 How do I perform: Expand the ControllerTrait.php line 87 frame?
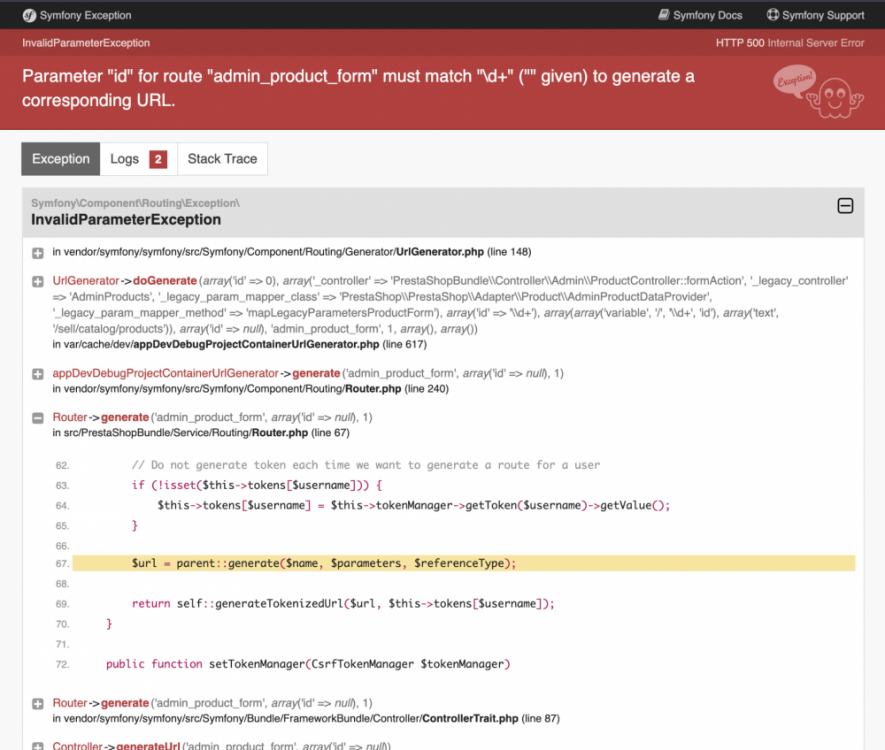coord(37,703)
